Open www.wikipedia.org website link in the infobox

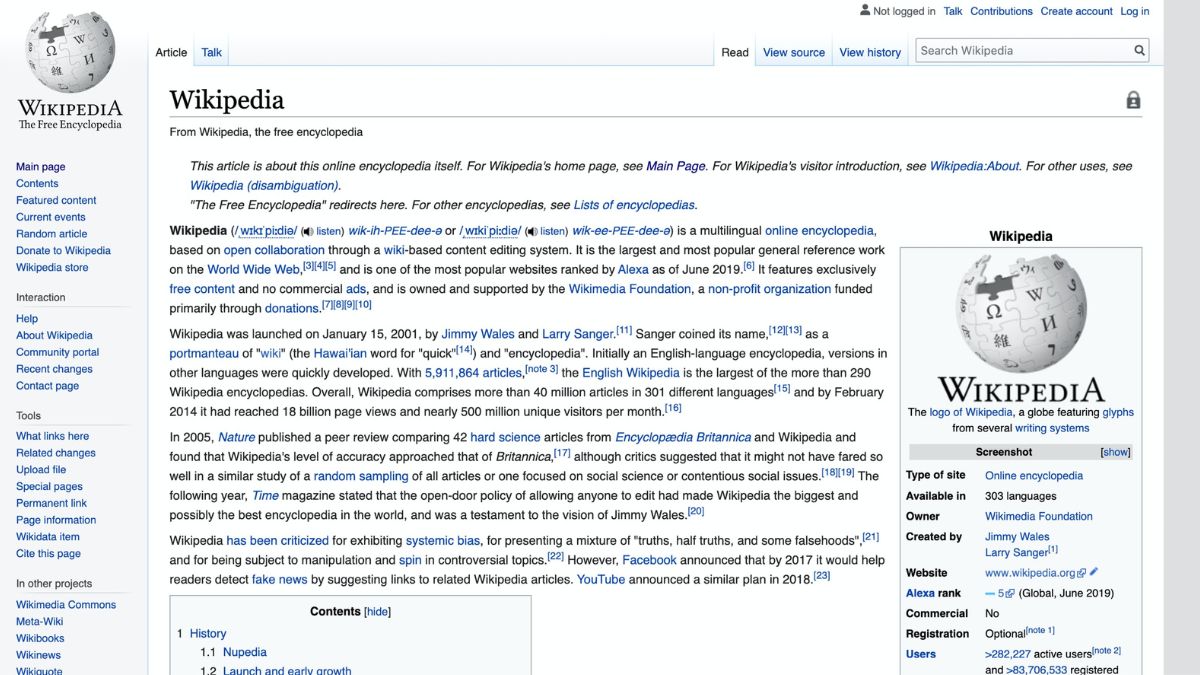coord(1030,573)
